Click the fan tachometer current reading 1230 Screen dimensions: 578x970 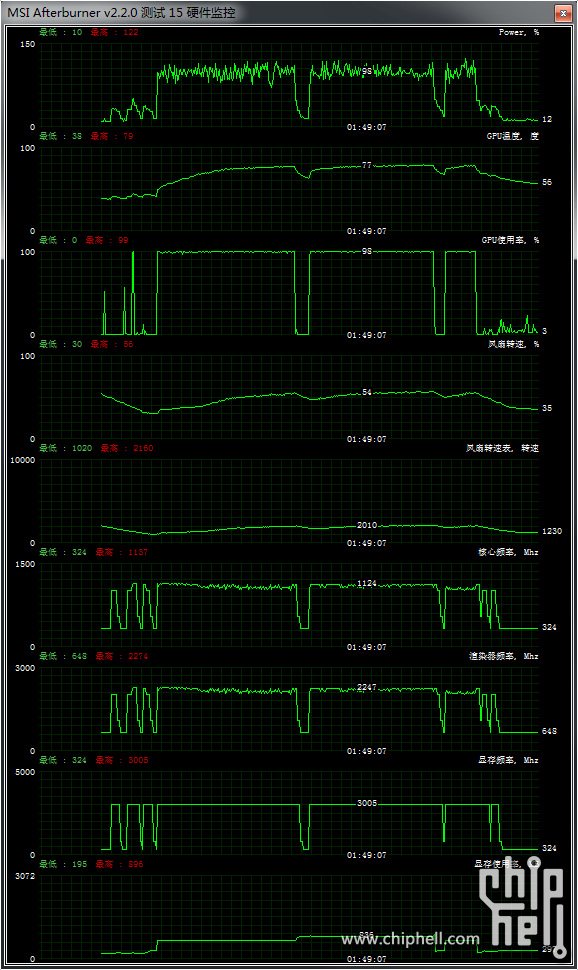click(x=552, y=531)
